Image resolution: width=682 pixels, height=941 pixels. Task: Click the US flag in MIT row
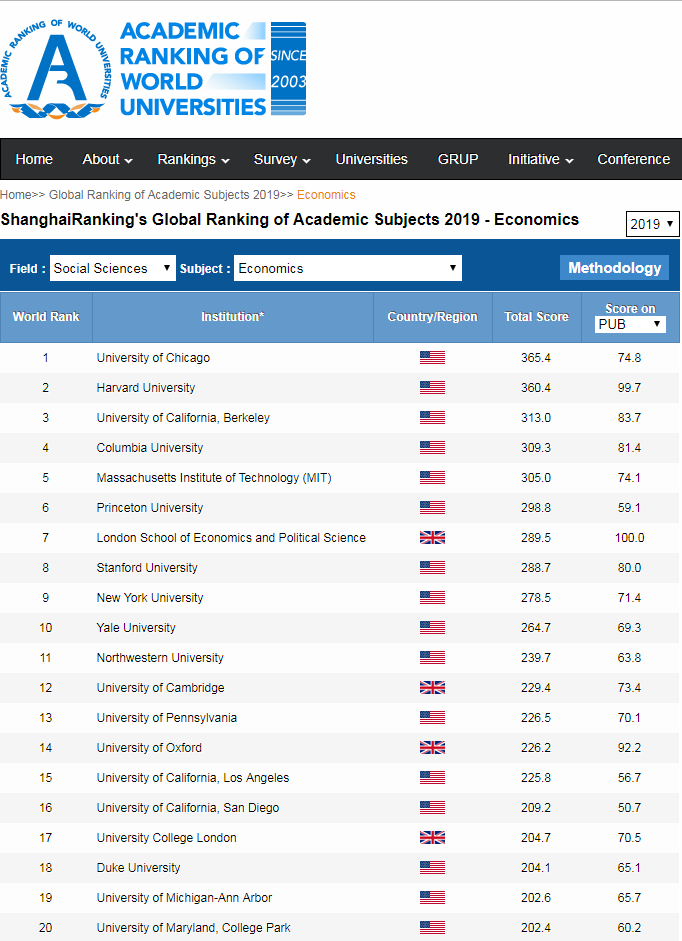(x=432, y=478)
